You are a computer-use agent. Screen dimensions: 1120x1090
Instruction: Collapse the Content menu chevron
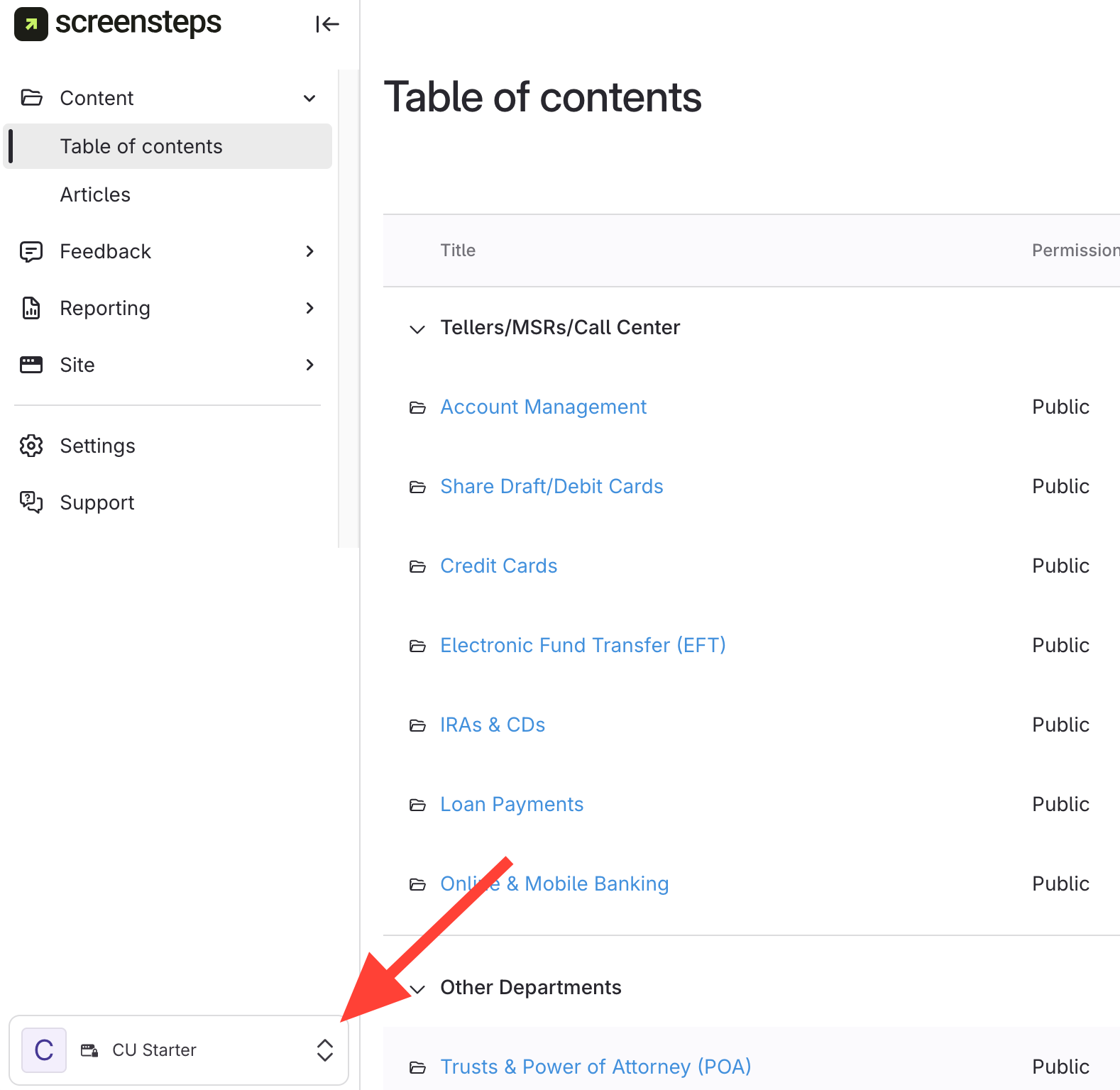309,98
